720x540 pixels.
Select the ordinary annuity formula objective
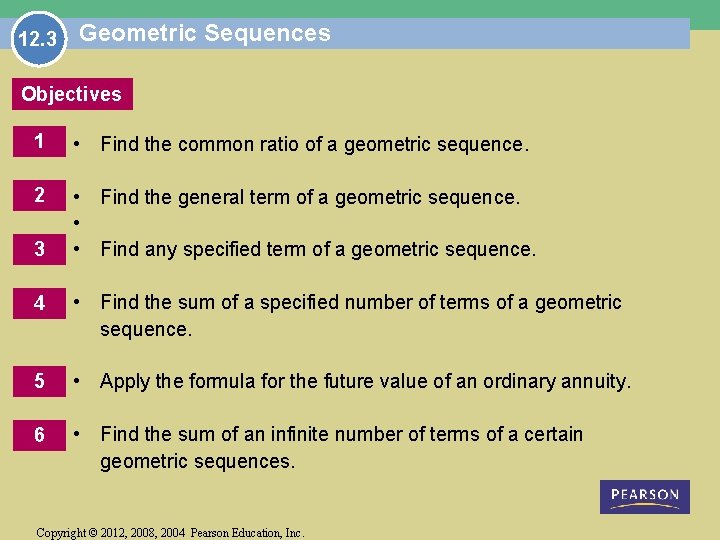pos(366,381)
